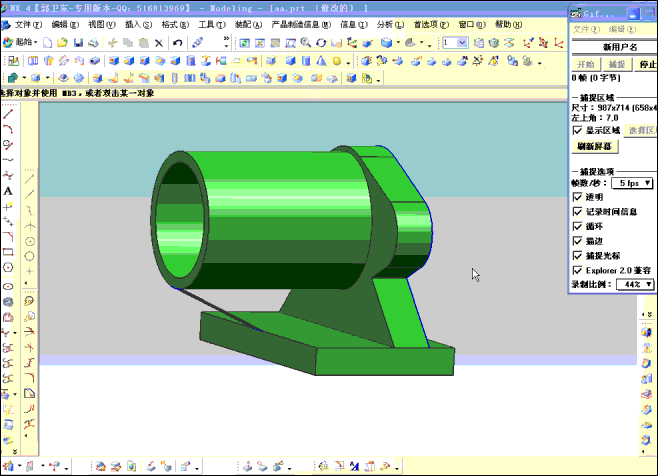The image size is (658, 476).
Task: Expand the shaded display style dropdown arrow
Action: coord(398,43)
